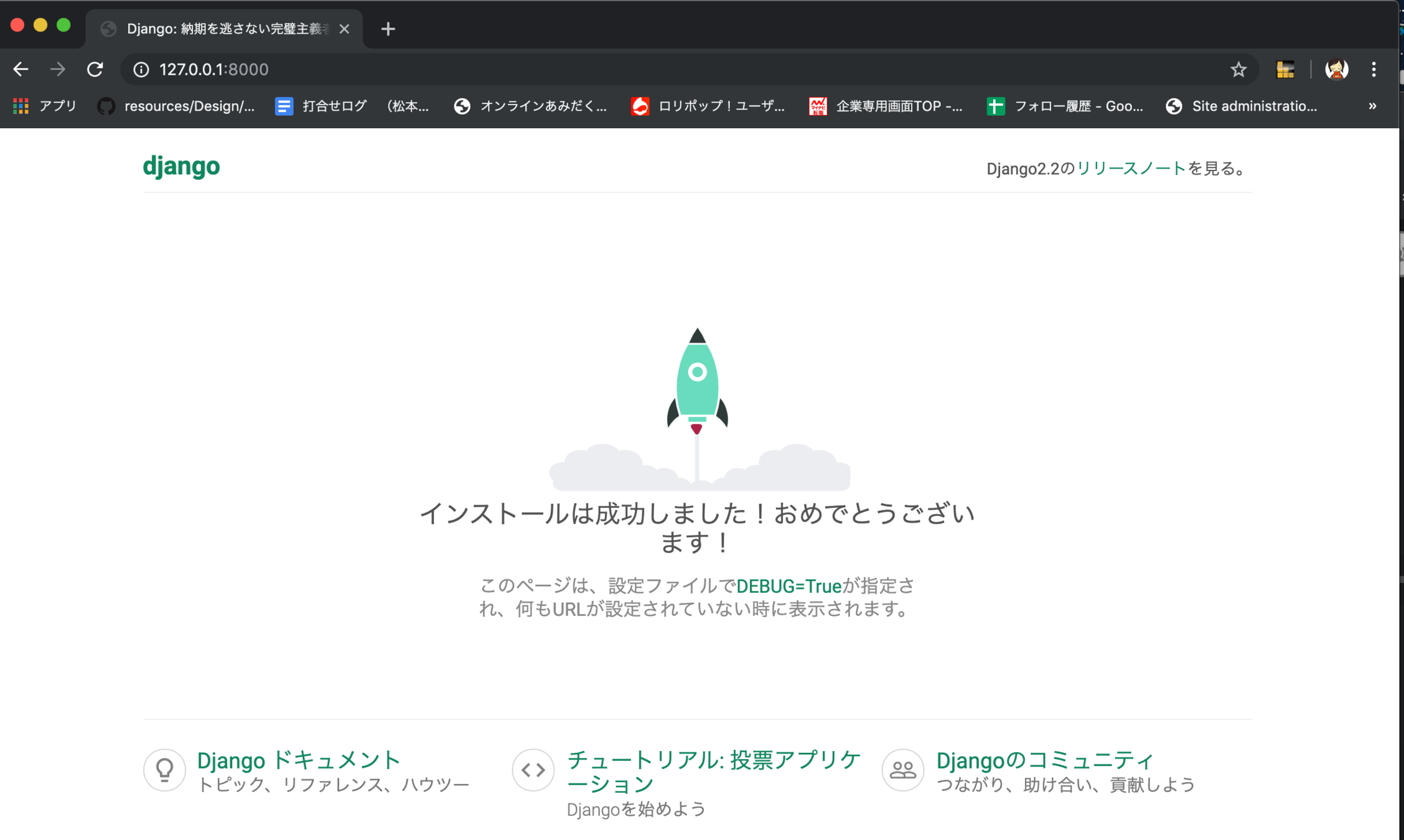Open the リリースノート link
Image resolution: width=1404 pixels, height=840 pixels.
1131,168
